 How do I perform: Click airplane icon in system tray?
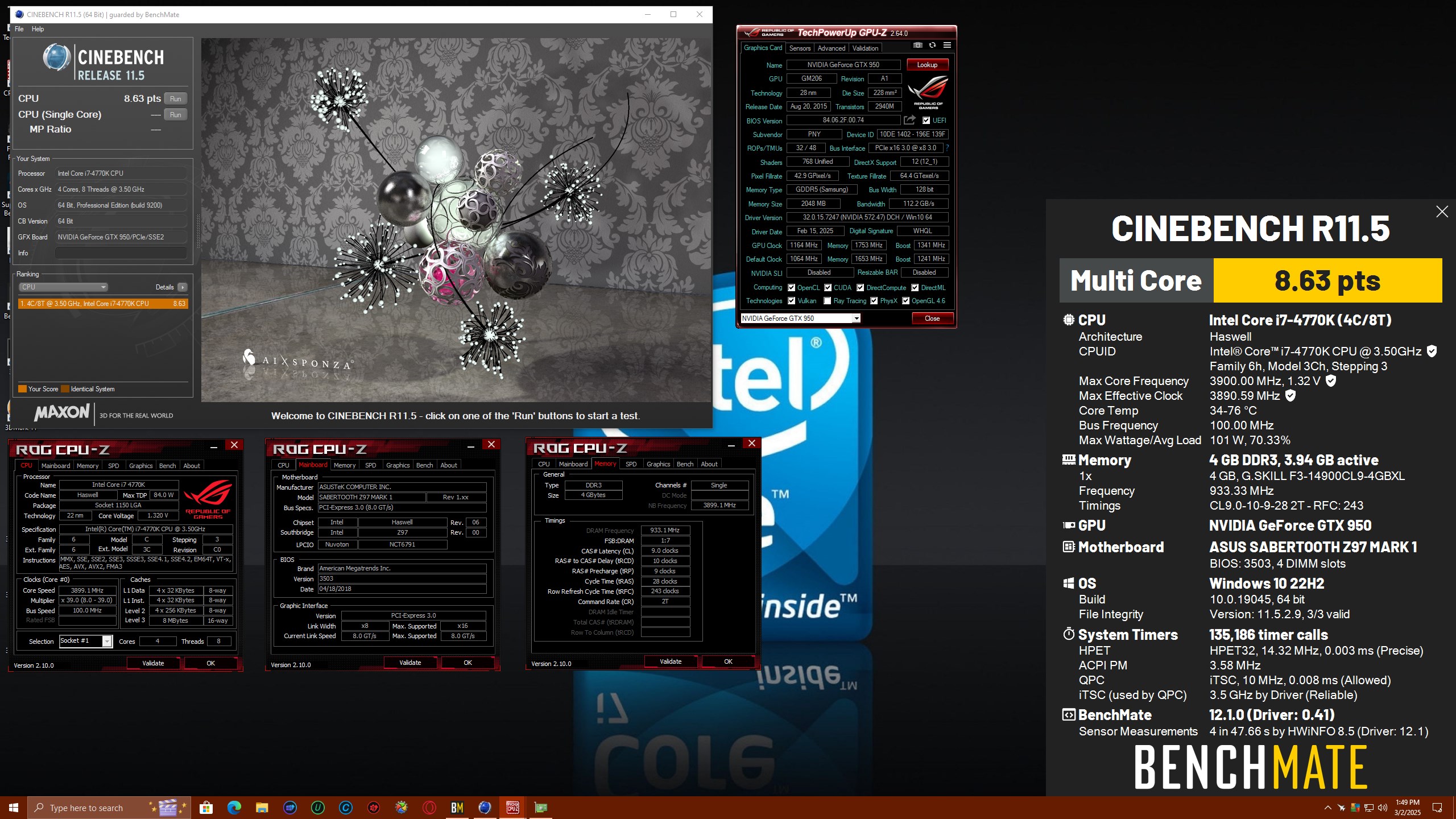(1341, 808)
